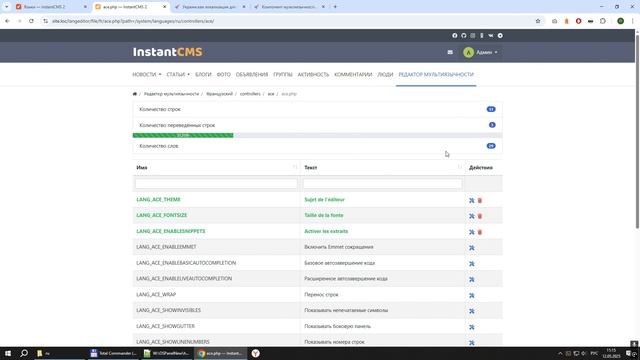Open browser extensions puzzle icon
The width and height of the screenshot is (640, 360).
(603, 21)
